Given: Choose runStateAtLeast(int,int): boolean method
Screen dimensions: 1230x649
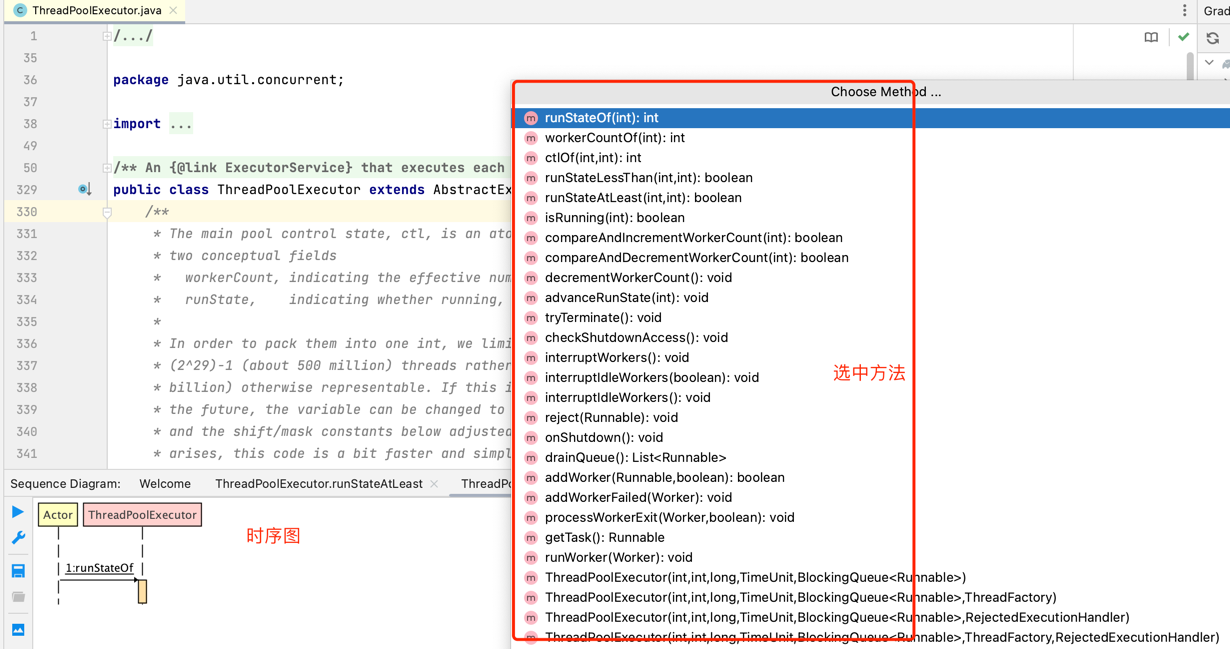Looking at the screenshot, I should click(871, 198).
